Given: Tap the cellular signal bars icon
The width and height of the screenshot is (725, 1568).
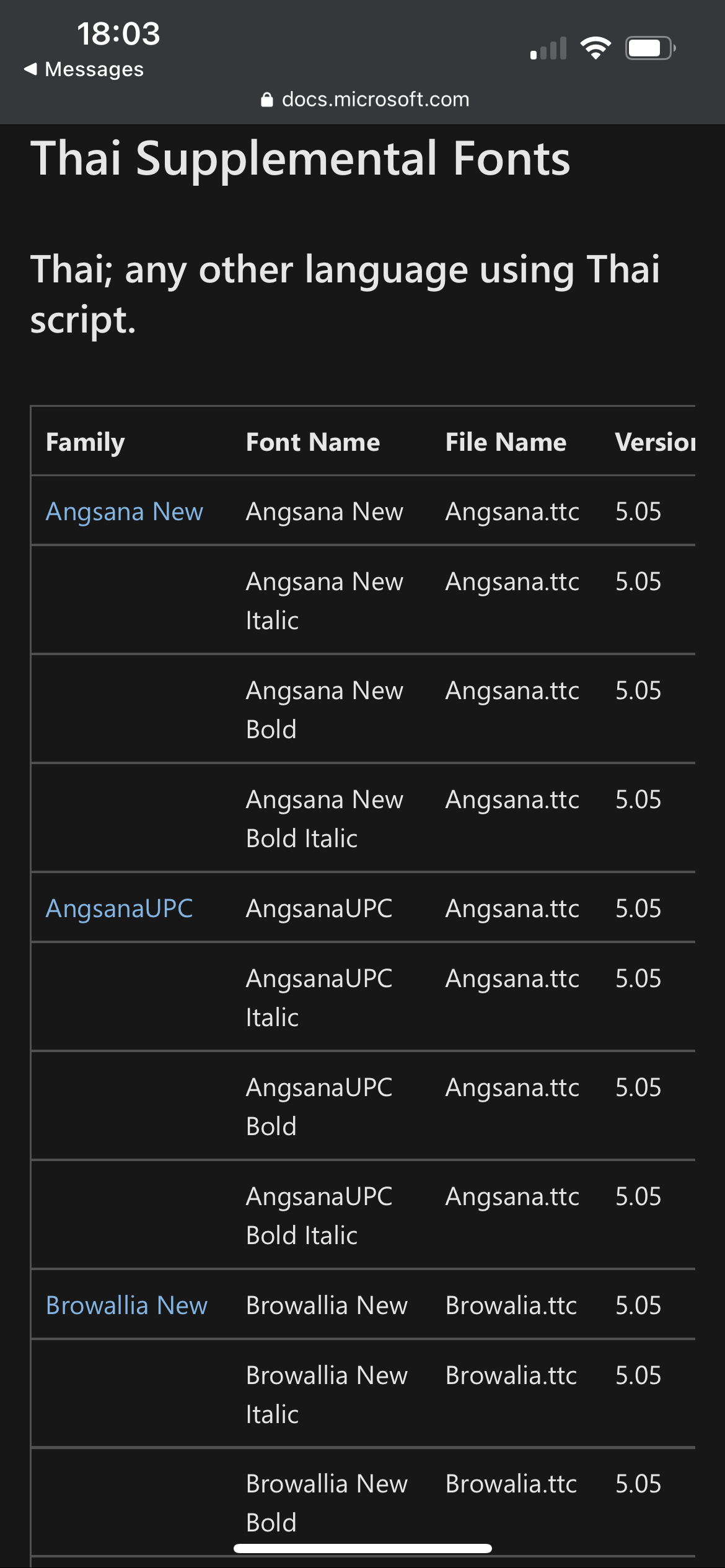Looking at the screenshot, I should coord(549,48).
